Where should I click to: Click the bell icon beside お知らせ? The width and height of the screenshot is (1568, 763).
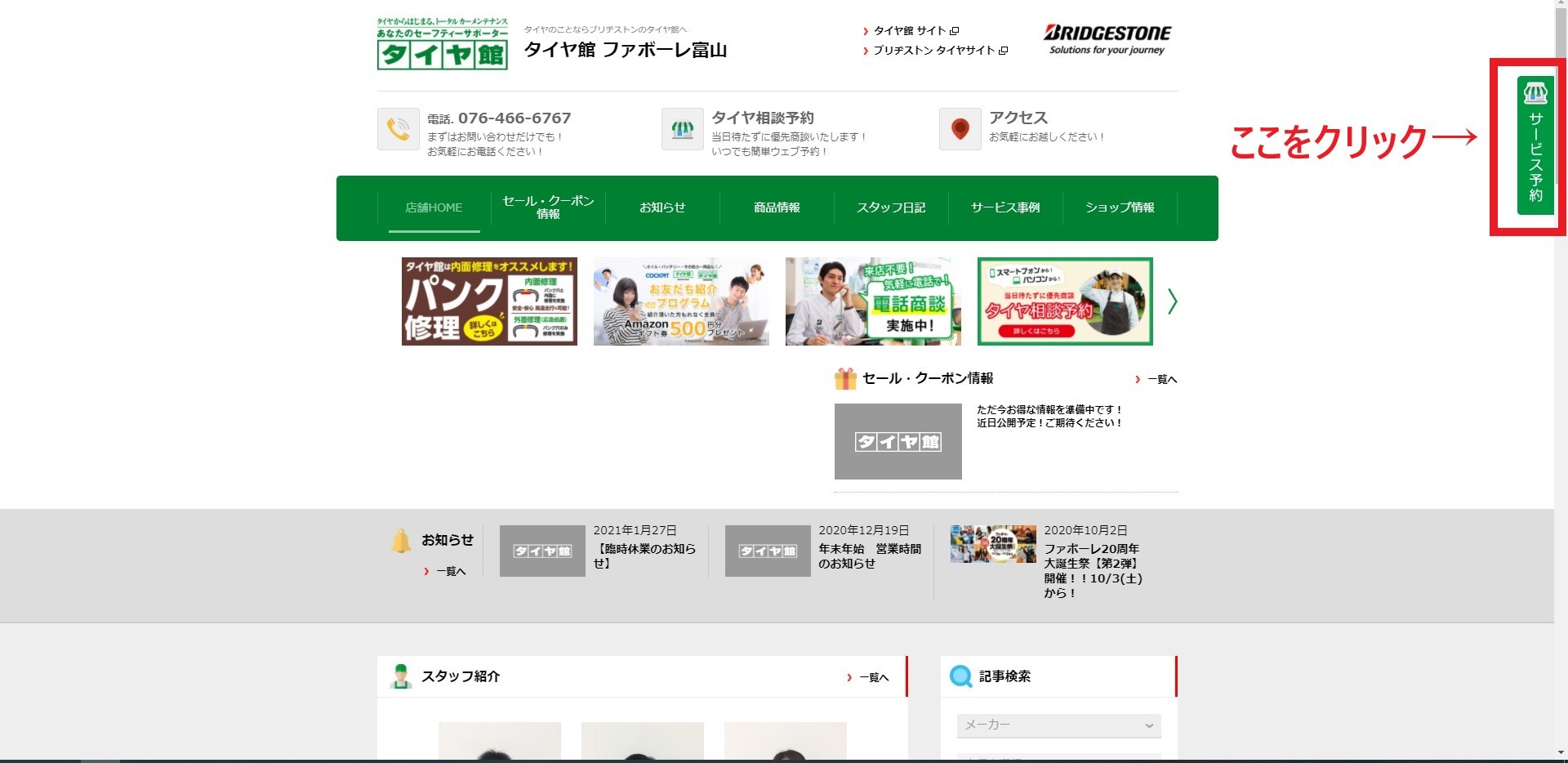[x=401, y=541]
